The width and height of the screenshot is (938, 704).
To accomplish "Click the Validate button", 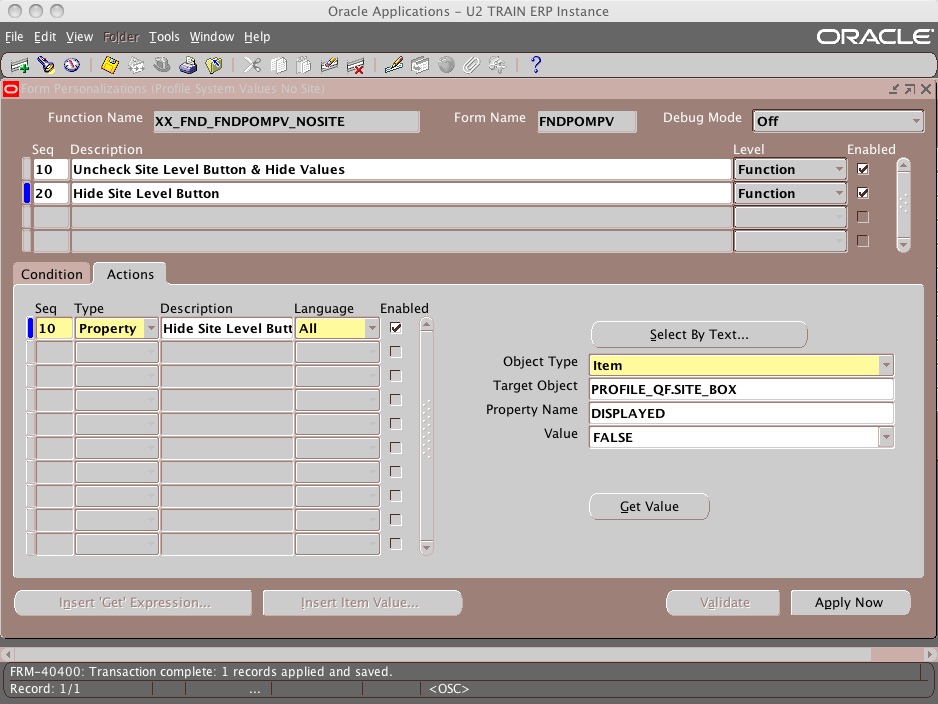I will pyautogui.click(x=723, y=602).
